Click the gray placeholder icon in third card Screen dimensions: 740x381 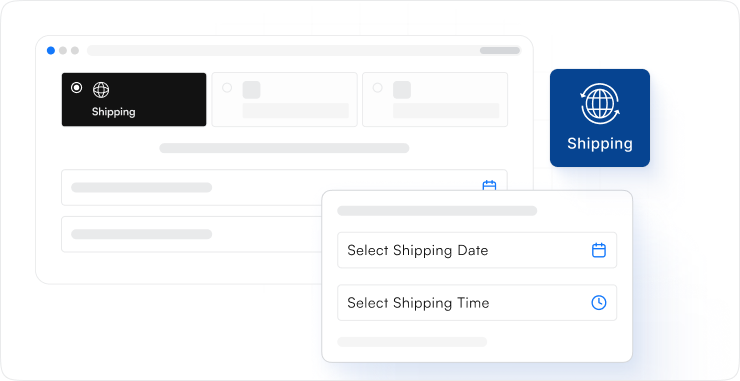click(402, 90)
